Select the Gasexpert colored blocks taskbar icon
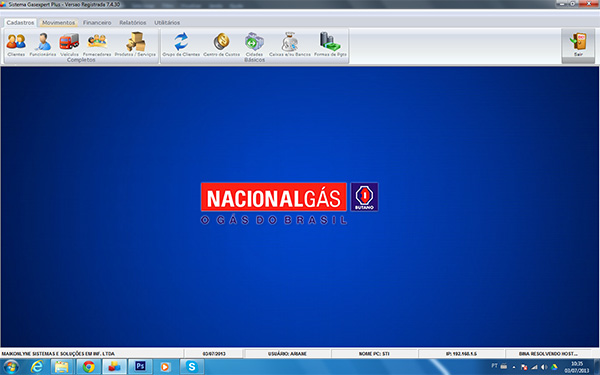The width and height of the screenshot is (600, 375). coord(114,367)
